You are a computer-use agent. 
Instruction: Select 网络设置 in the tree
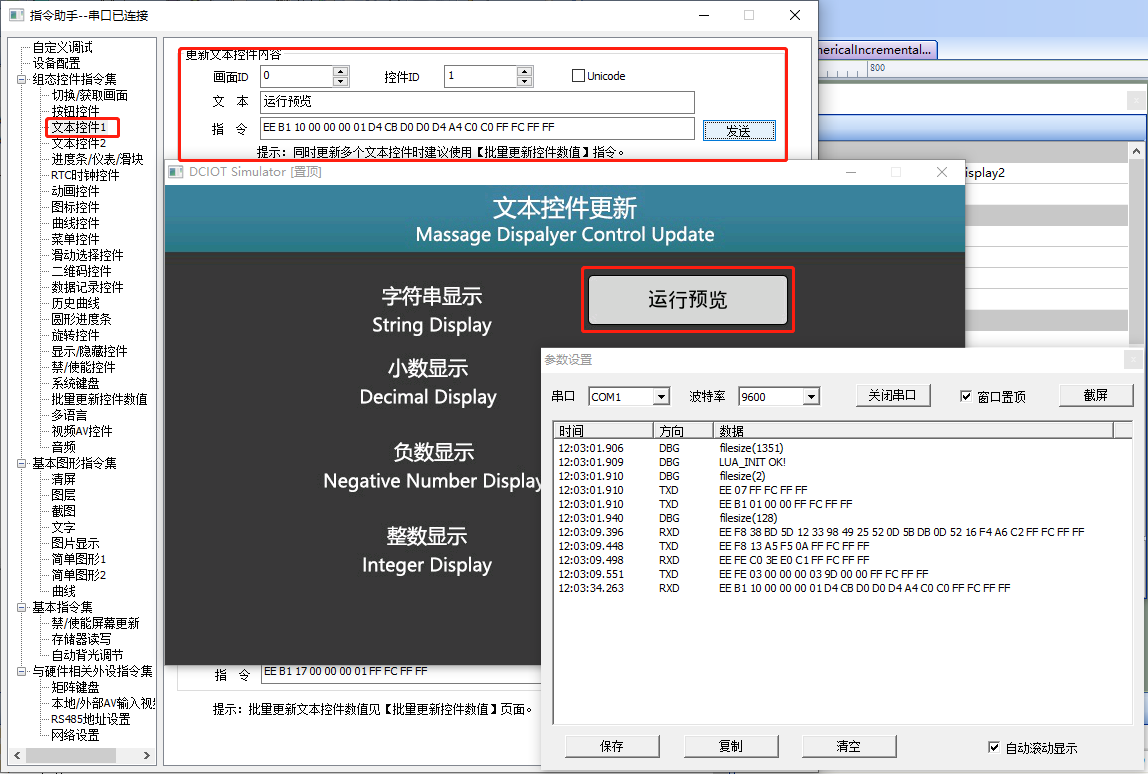point(75,735)
